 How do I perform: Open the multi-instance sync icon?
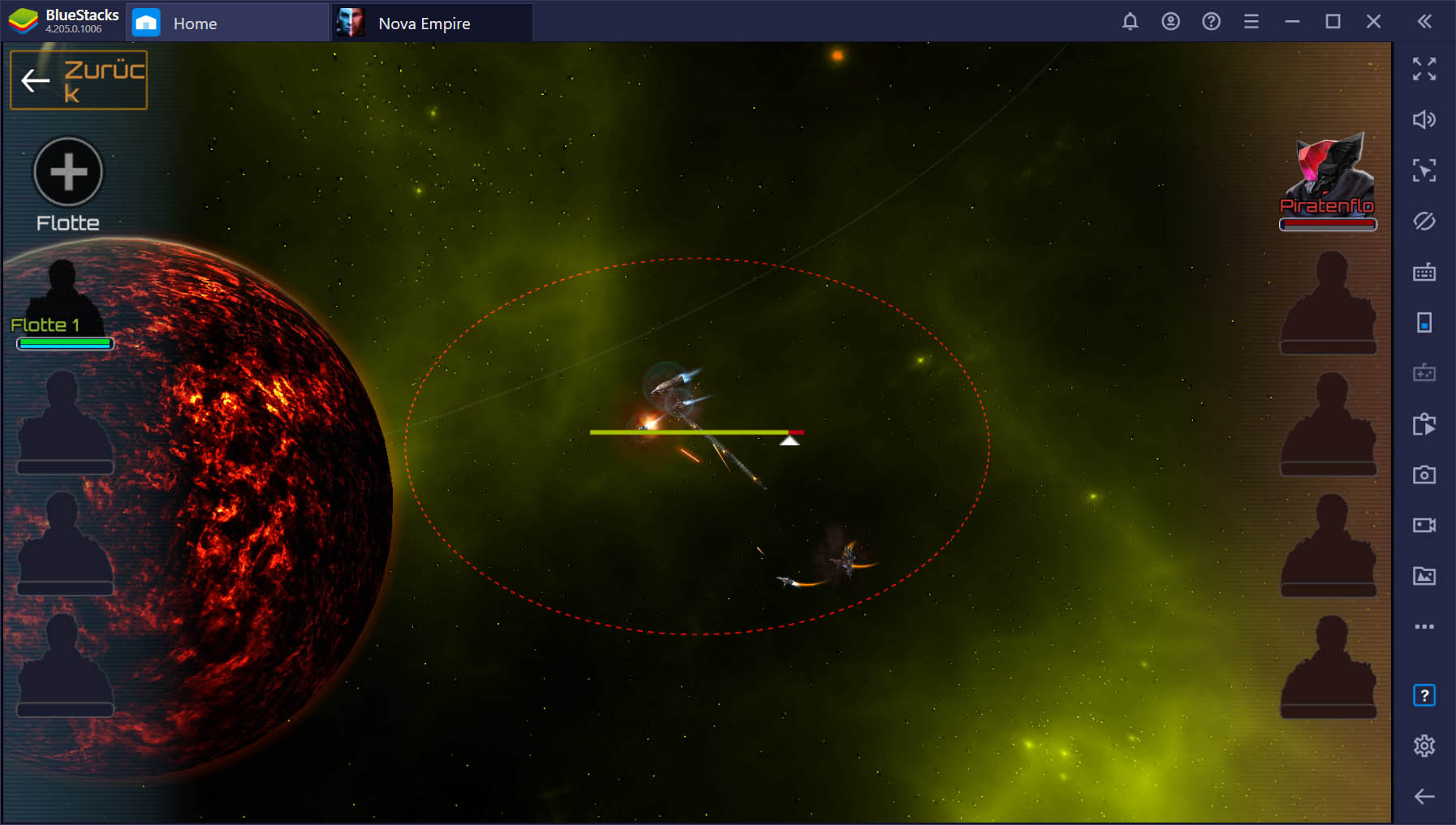click(1424, 423)
